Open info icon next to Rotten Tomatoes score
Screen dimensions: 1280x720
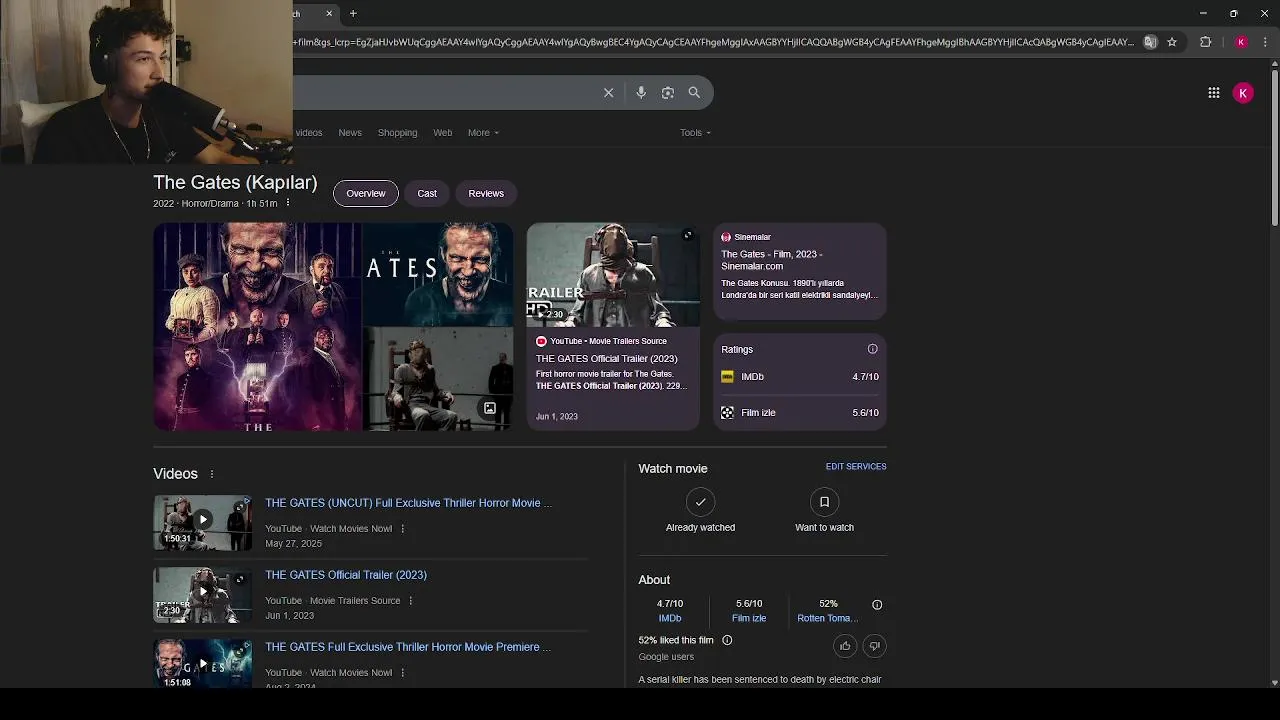877,605
